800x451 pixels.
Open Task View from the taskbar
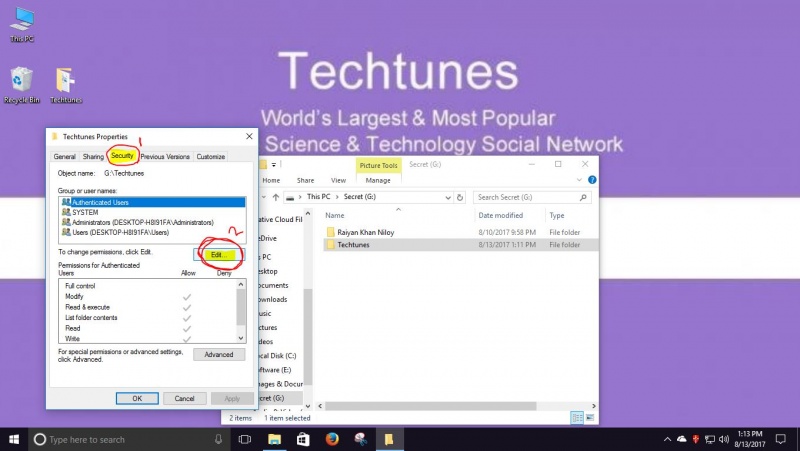click(245, 439)
